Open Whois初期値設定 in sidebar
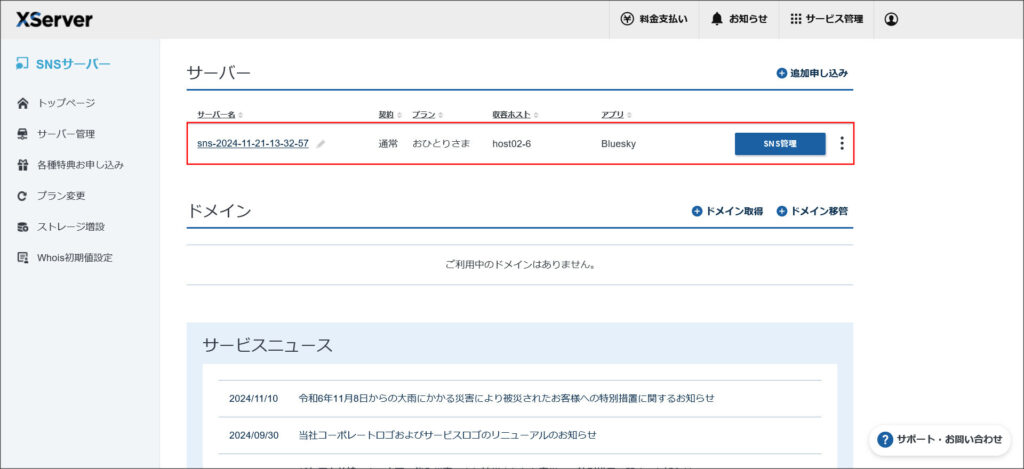1024x469 pixels. point(65,257)
